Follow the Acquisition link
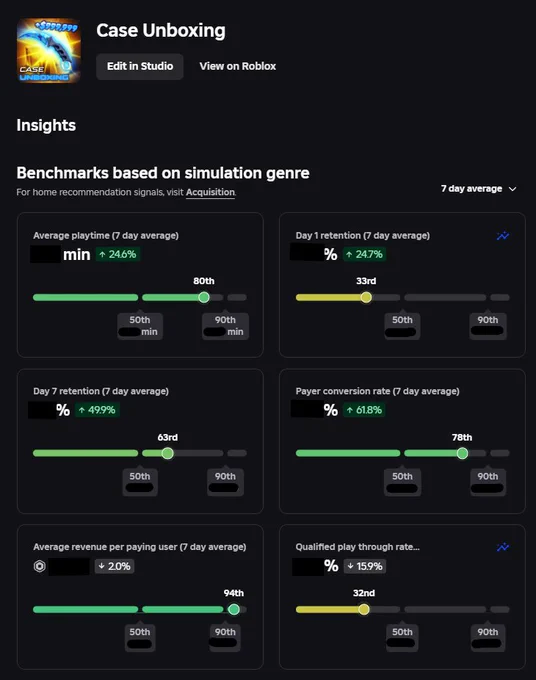Viewport: 536px width, 680px height. point(210,192)
